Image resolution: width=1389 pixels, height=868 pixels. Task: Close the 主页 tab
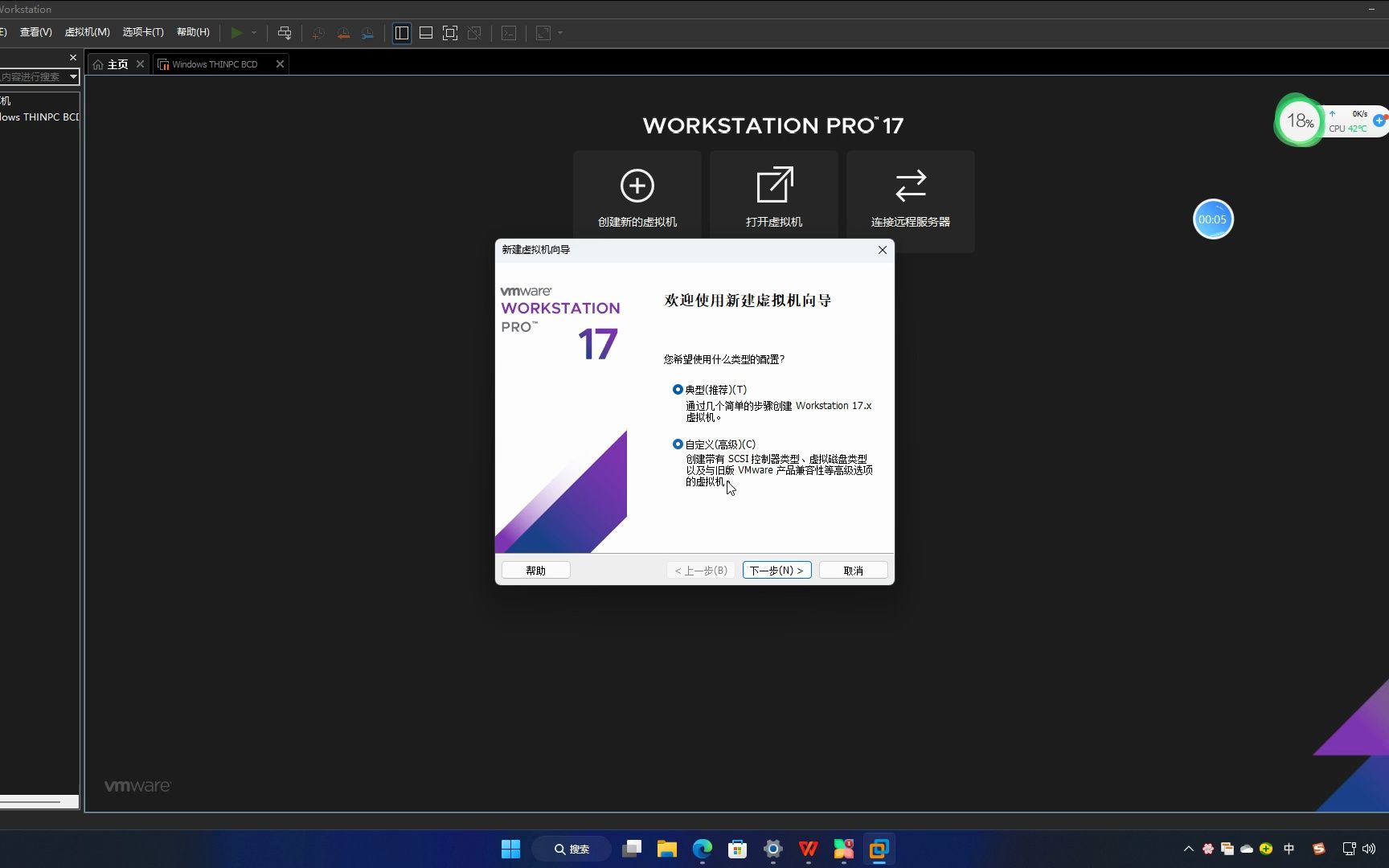pyautogui.click(x=141, y=64)
